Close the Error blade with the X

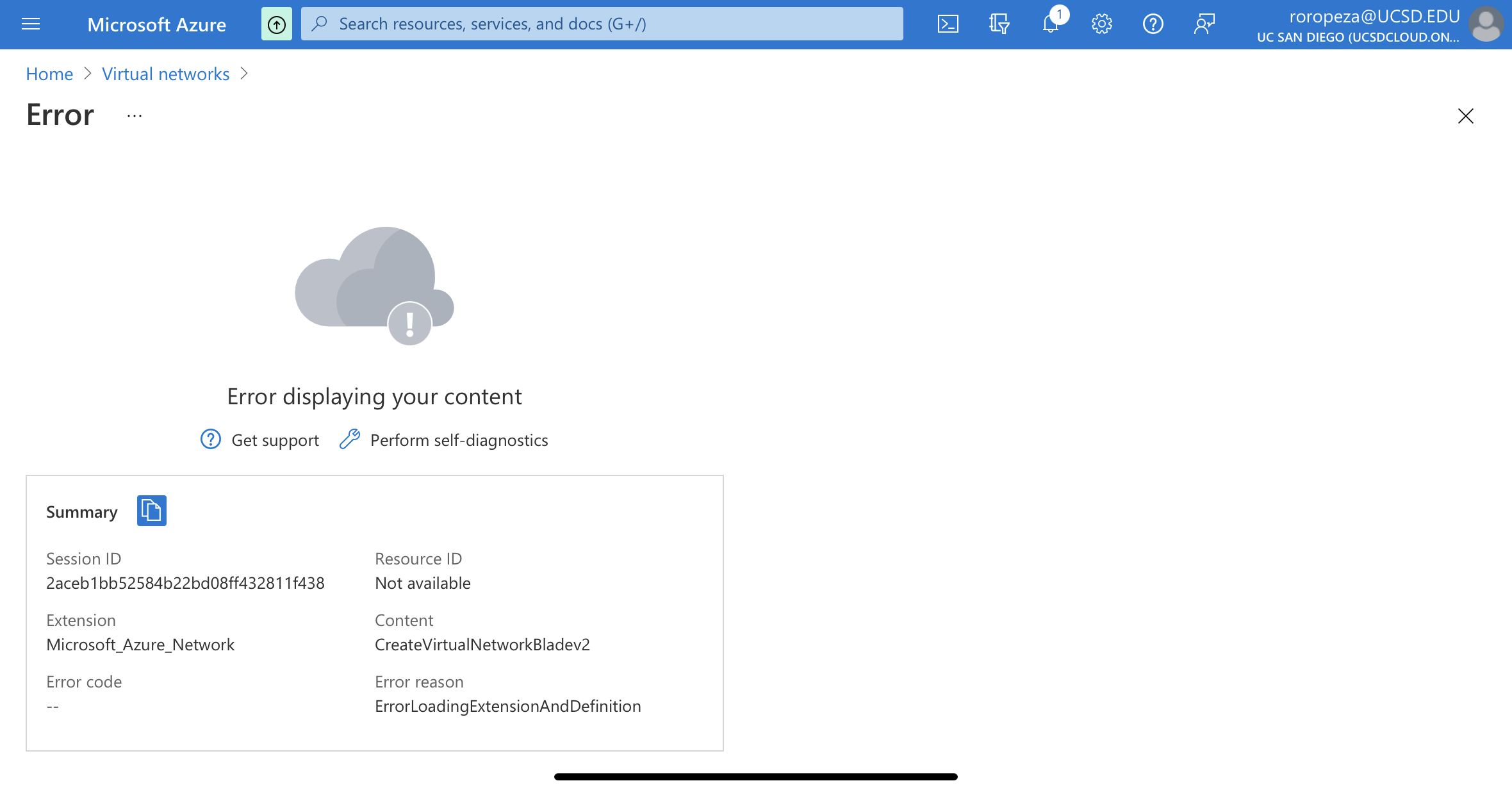(x=1466, y=116)
